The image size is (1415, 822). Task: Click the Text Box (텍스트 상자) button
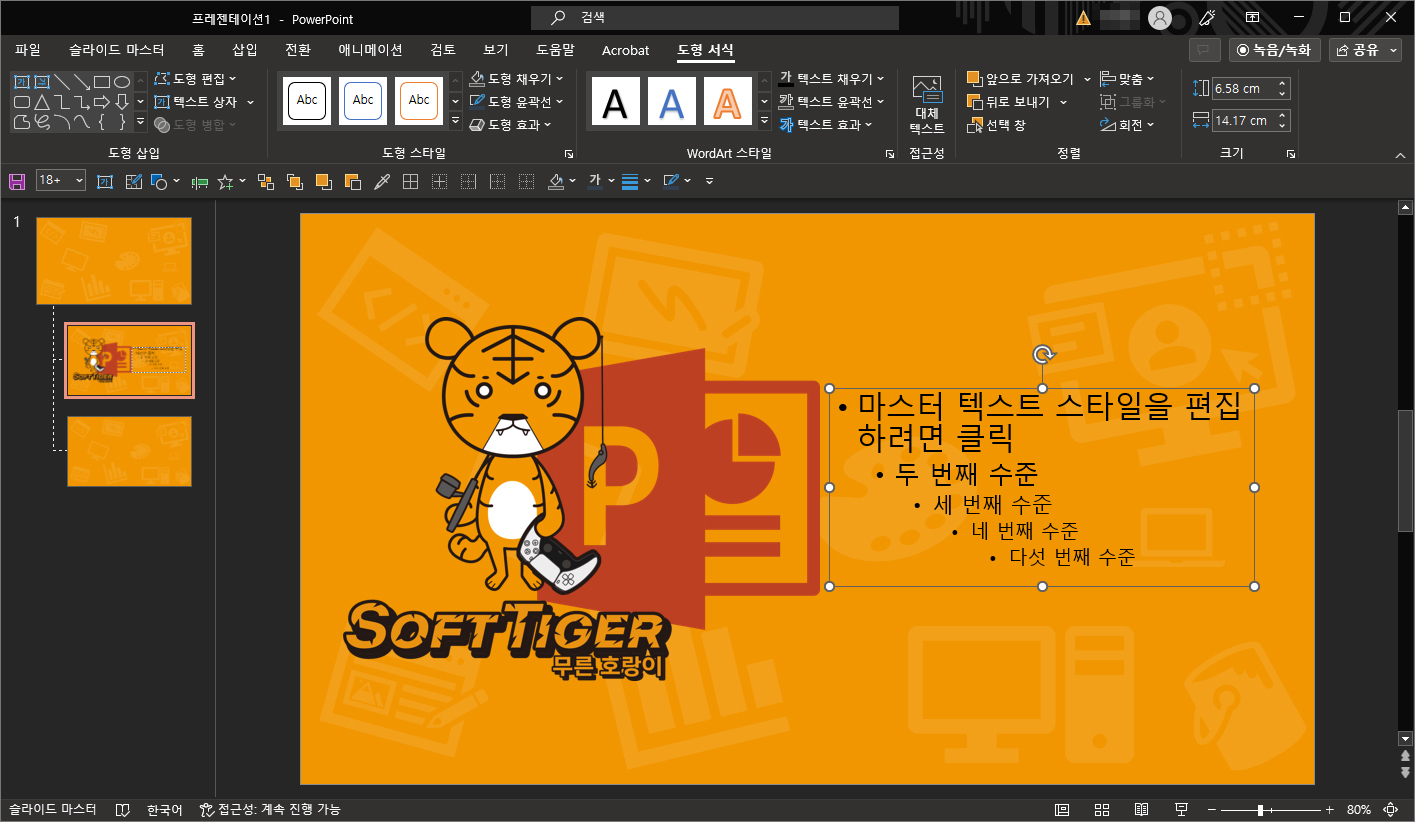pyautogui.click(x=205, y=101)
